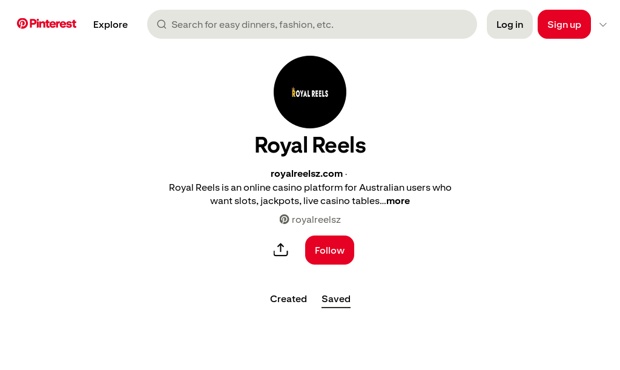Image resolution: width=620 pixels, height=370 pixels.
Task: Follow the Royal Reels profile
Action: (329, 250)
